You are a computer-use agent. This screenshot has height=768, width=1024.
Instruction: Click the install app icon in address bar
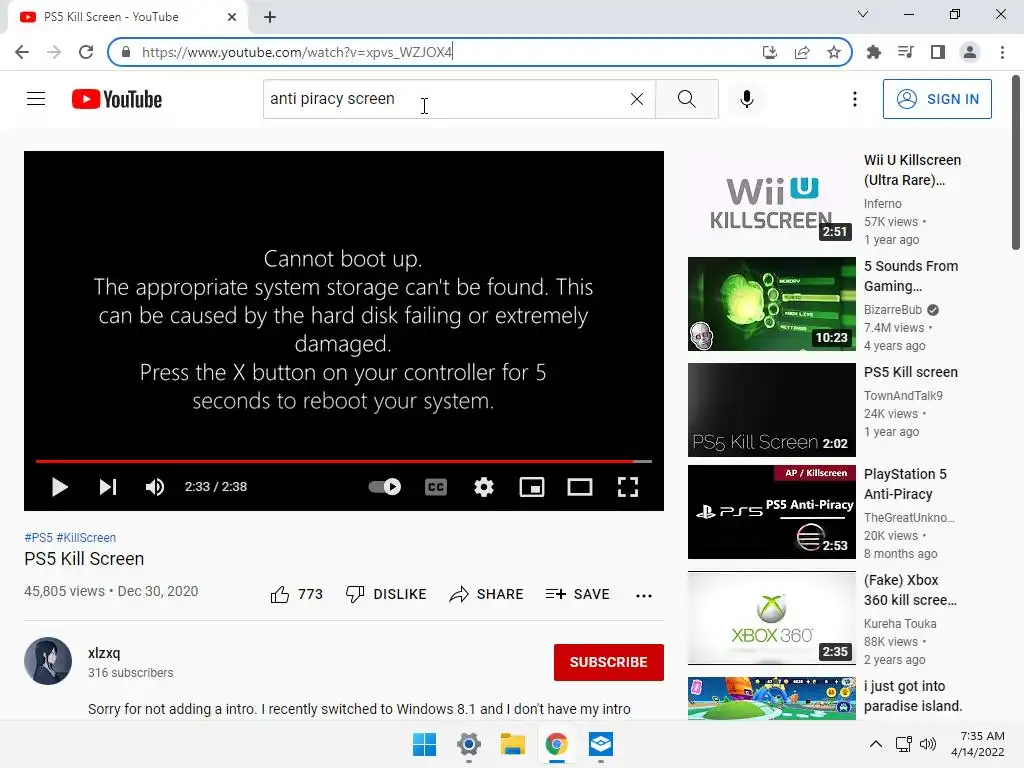click(x=770, y=52)
